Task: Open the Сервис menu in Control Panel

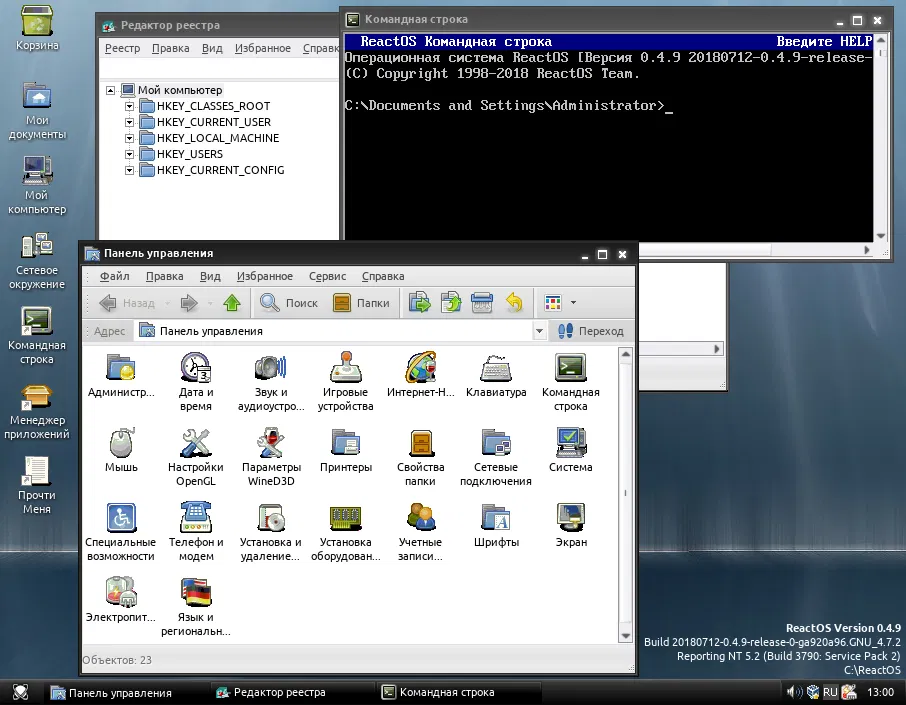Action: (327, 276)
